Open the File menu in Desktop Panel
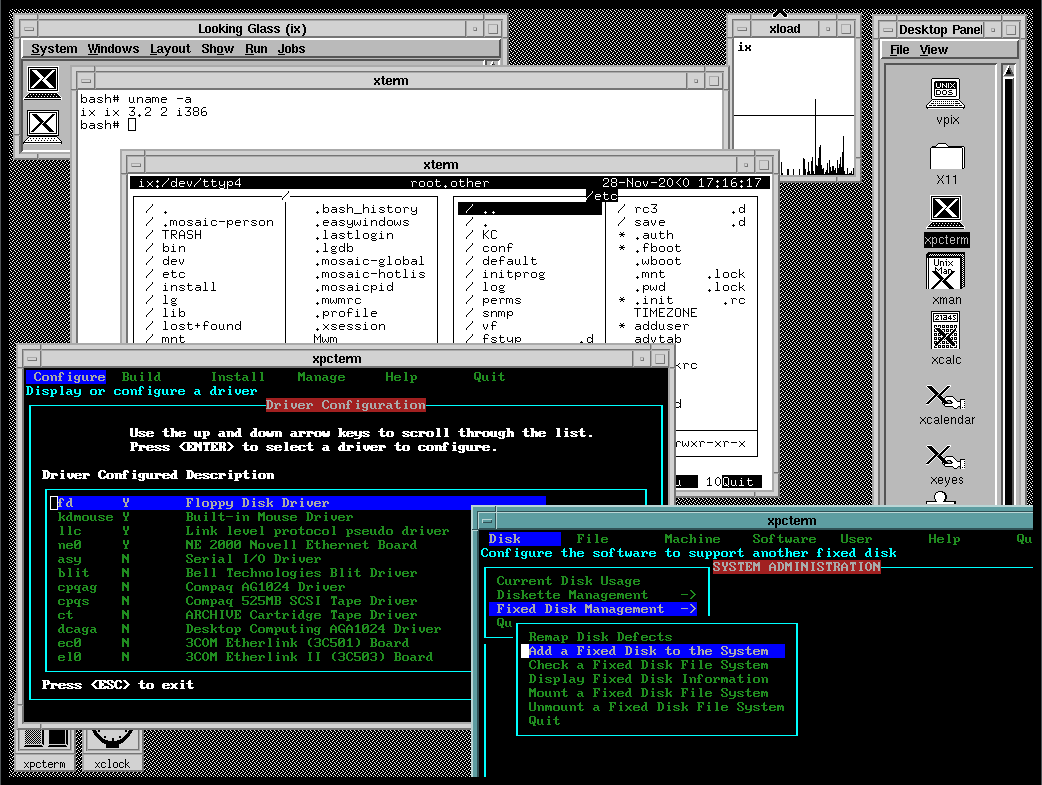This screenshot has height=785, width=1042. click(900, 50)
